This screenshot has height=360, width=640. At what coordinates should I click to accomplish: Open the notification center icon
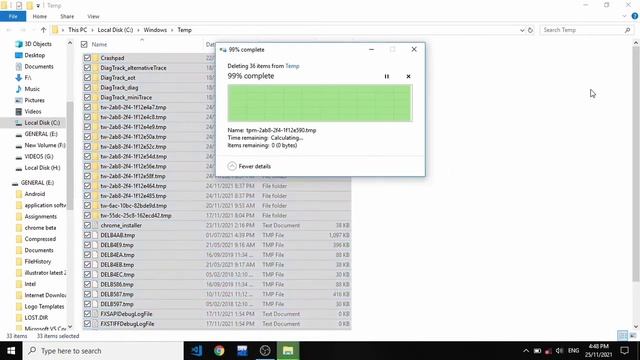click(x=624, y=351)
